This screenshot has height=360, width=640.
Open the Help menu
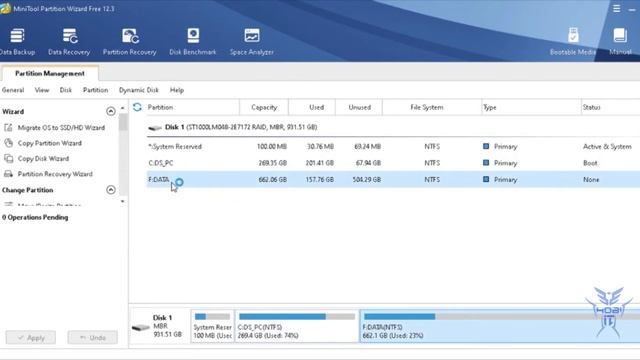(177, 90)
